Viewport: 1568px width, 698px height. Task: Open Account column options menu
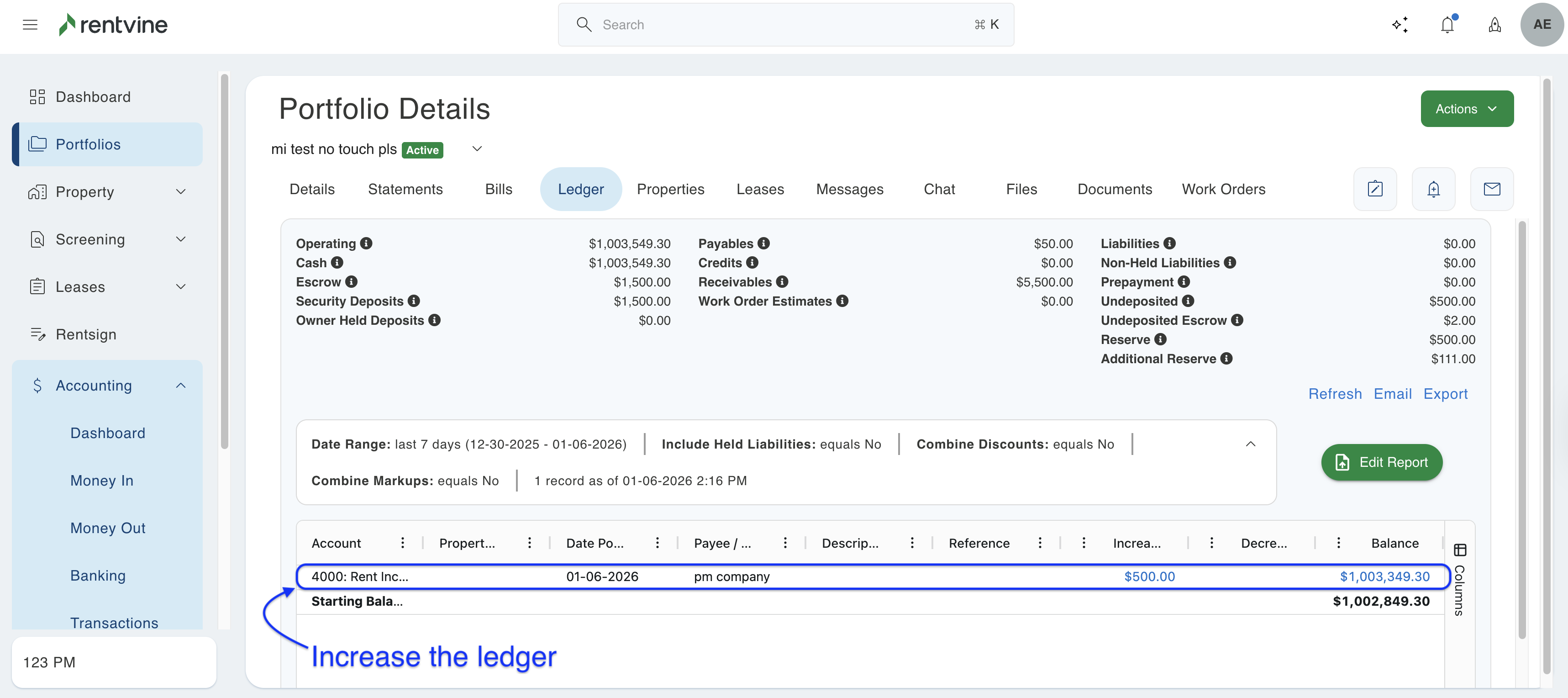pos(402,543)
